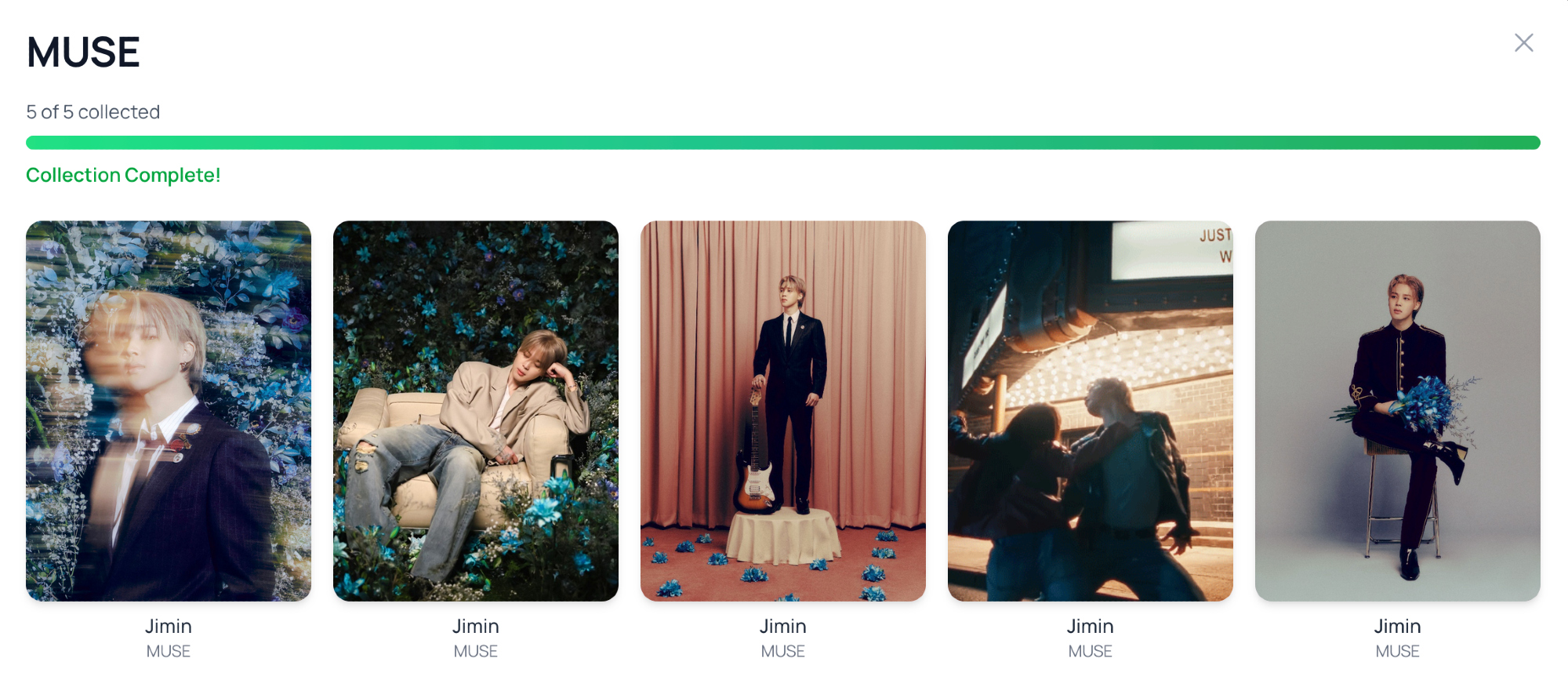Select the pink curtain guitar card
The image size is (1568, 687).
pos(783,411)
